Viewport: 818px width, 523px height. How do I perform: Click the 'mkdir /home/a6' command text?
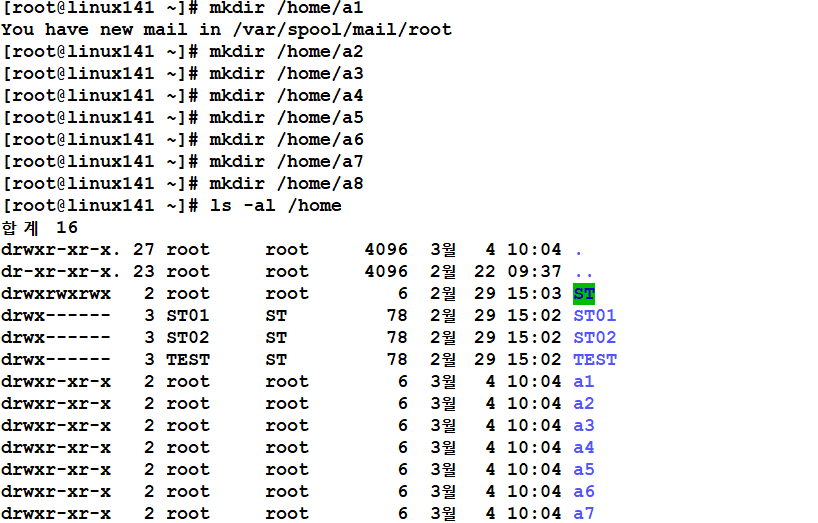click(286, 140)
